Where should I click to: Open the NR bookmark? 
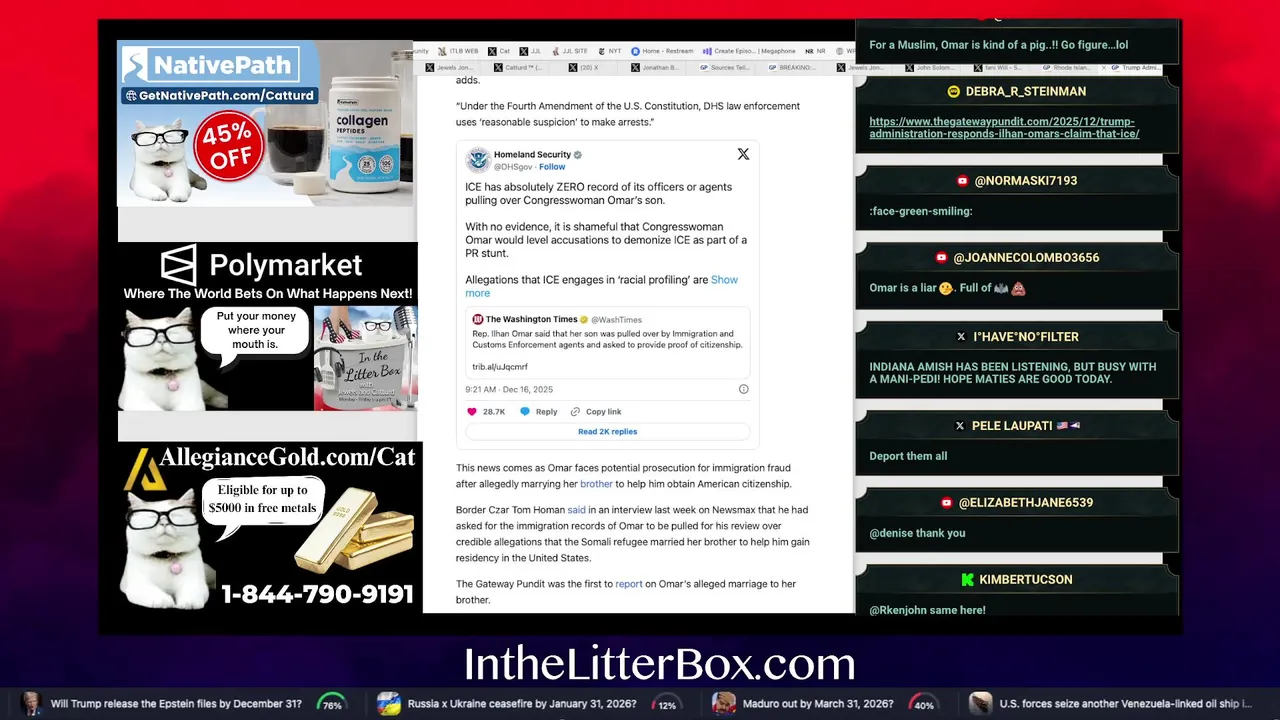(815, 51)
